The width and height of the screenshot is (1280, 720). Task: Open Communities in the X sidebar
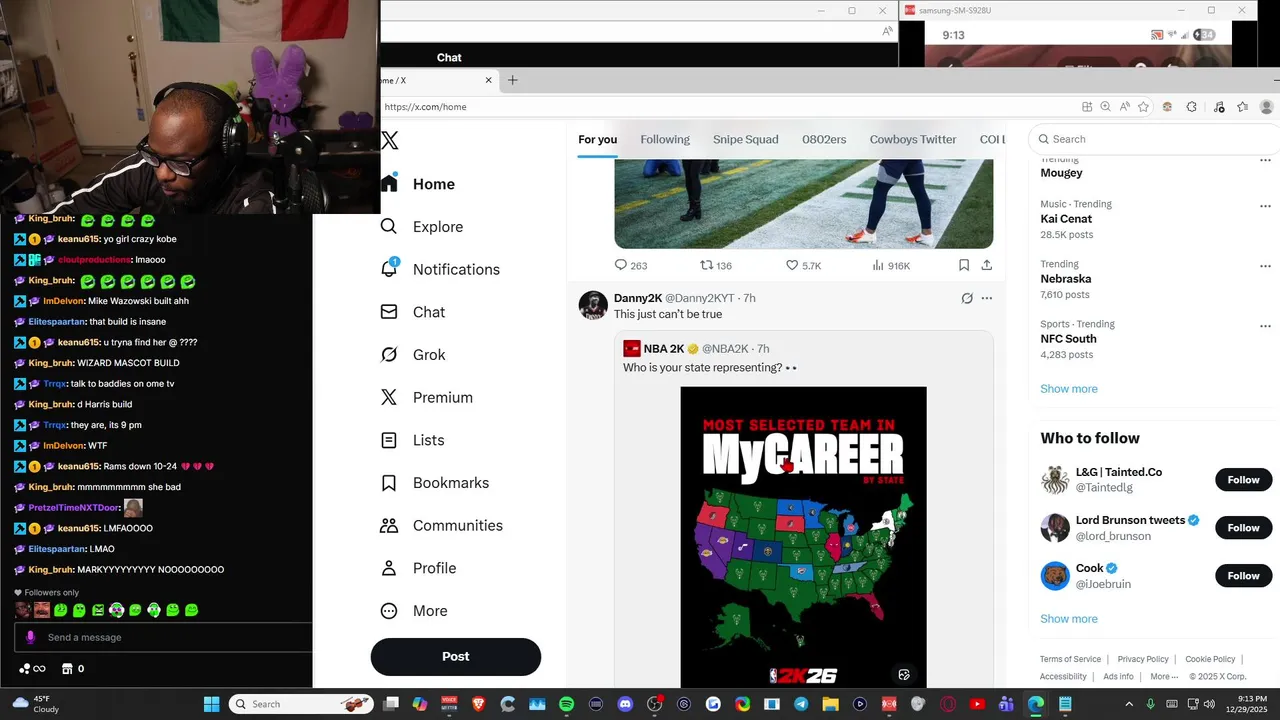(442, 525)
